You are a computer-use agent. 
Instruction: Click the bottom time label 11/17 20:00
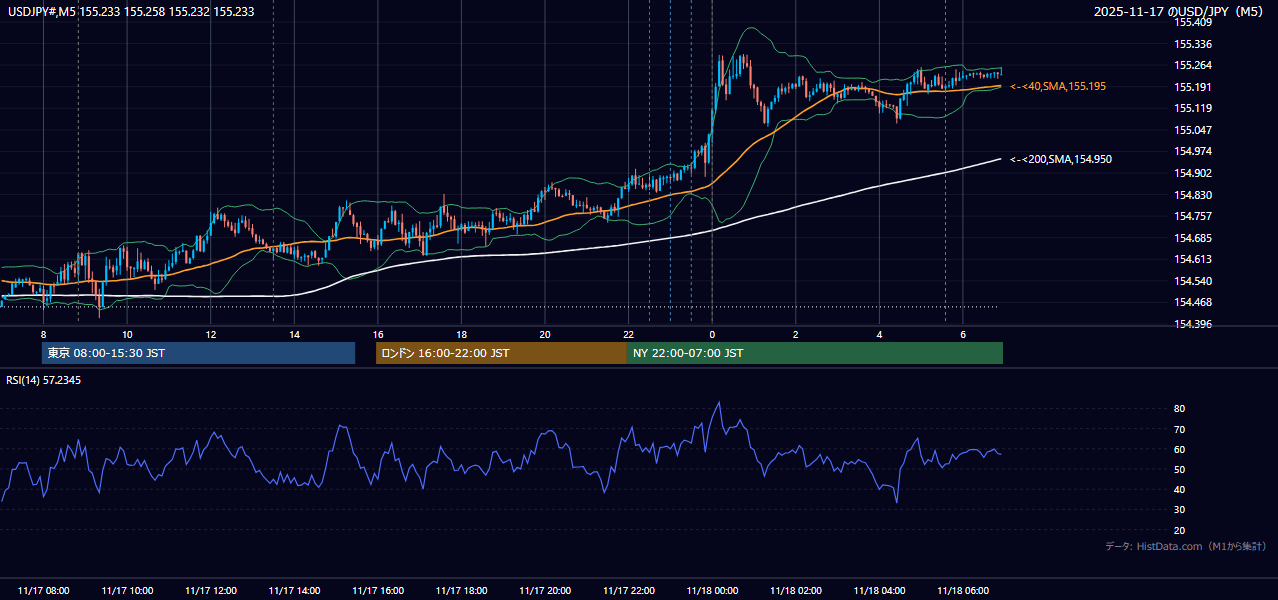[x=545, y=591]
